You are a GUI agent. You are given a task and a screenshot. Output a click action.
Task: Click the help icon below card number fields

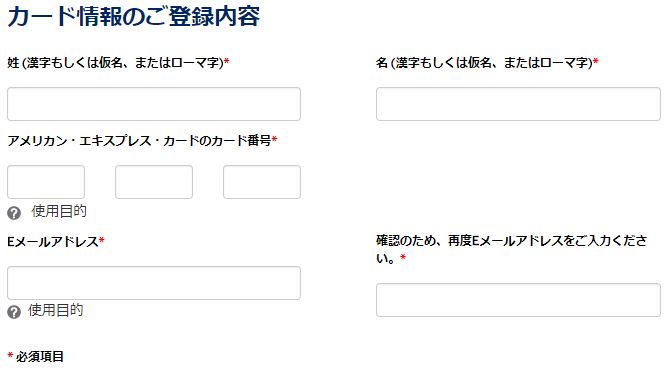[x=14, y=213]
